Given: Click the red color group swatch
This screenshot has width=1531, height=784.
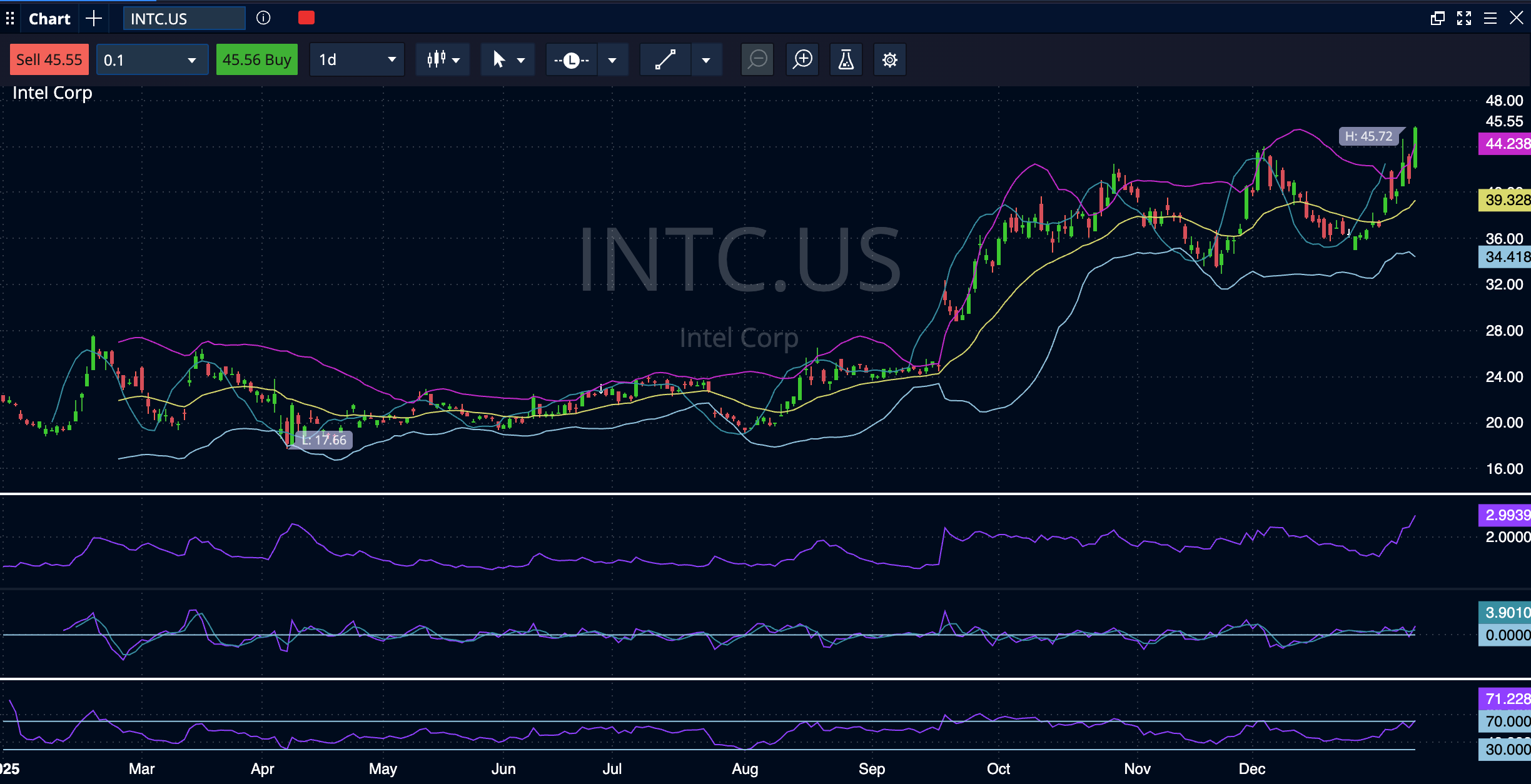Looking at the screenshot, I should coord(306,18).
